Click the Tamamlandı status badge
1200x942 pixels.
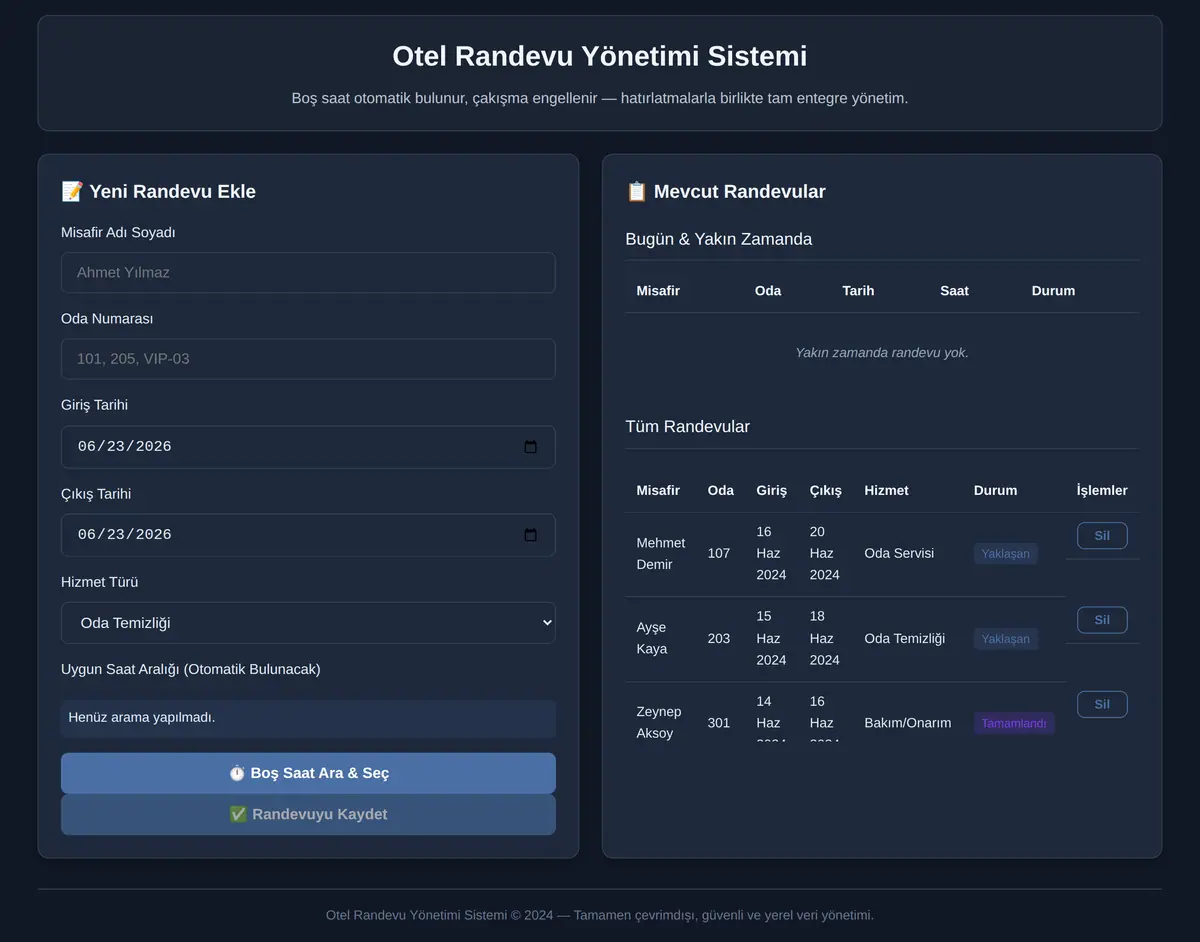1014,723
